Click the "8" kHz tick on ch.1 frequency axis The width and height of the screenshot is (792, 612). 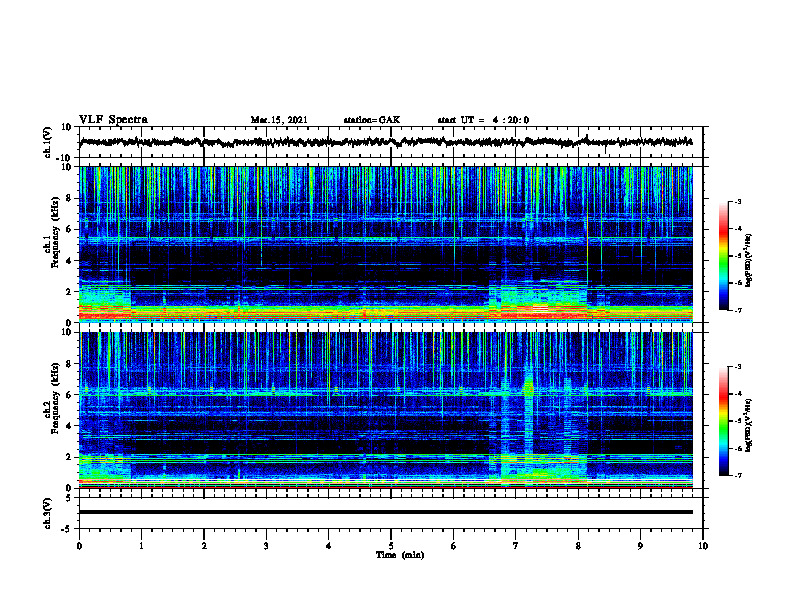coord(70,198)
